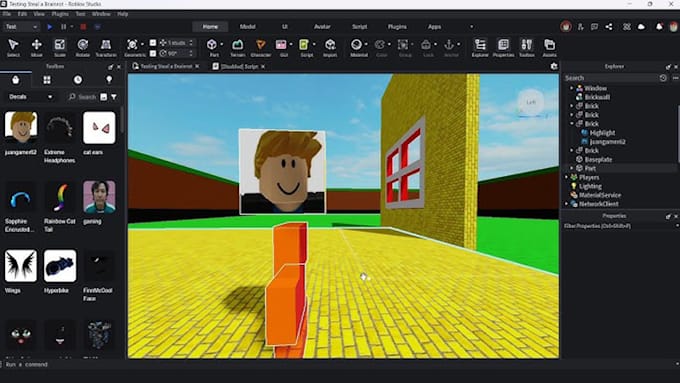Toggle the move snapping checkbox

click(x=153, y=43)
